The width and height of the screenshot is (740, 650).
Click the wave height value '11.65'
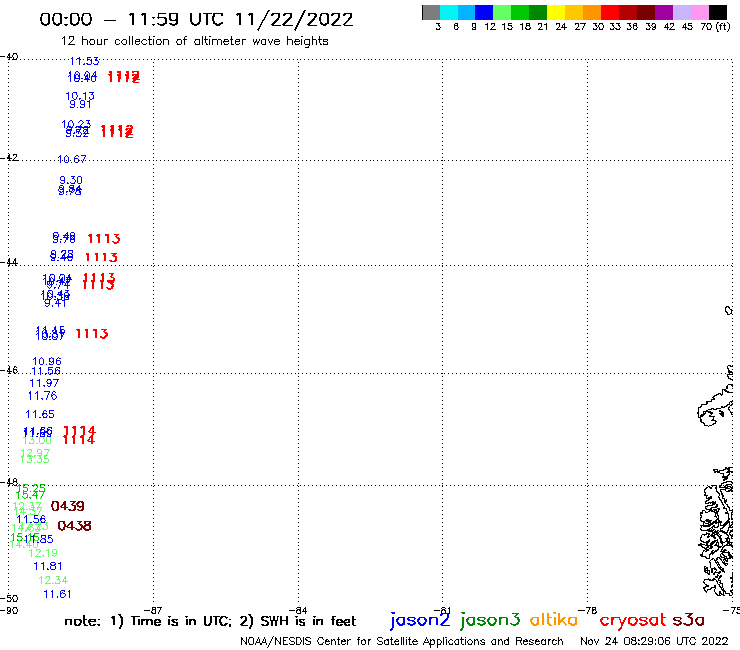40,414
